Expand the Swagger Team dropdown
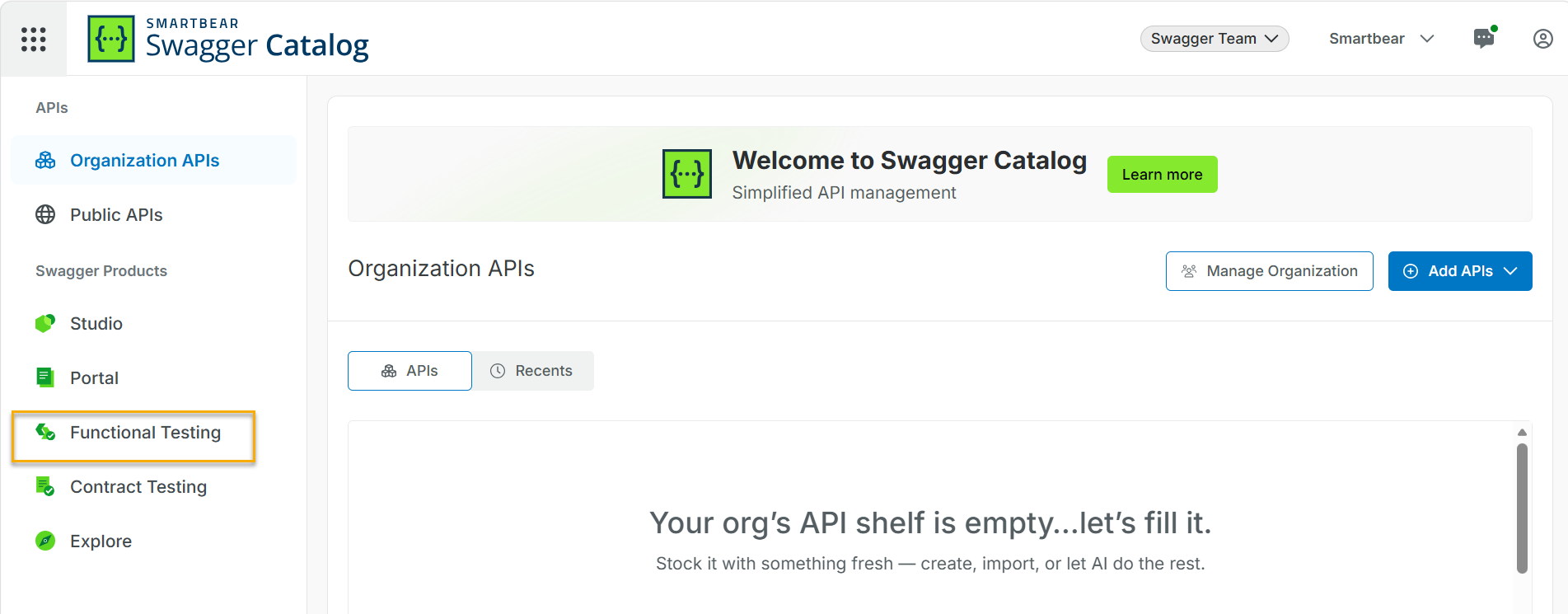Image resolution: width=1568 pixels, height=614 pixels. tap(1215, 39)
